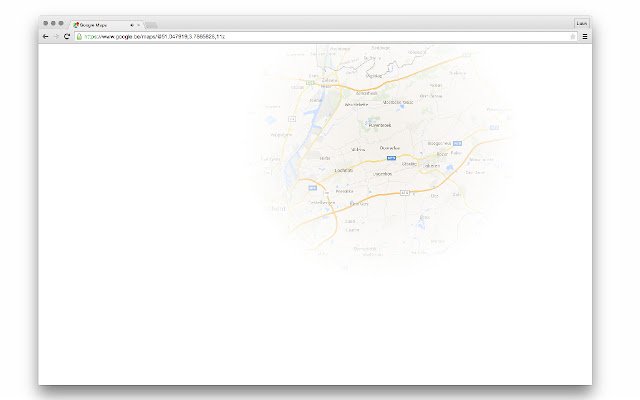Select the Google Maps tab
The height and width of the screenshot is (400, 640).
[106, 25]
